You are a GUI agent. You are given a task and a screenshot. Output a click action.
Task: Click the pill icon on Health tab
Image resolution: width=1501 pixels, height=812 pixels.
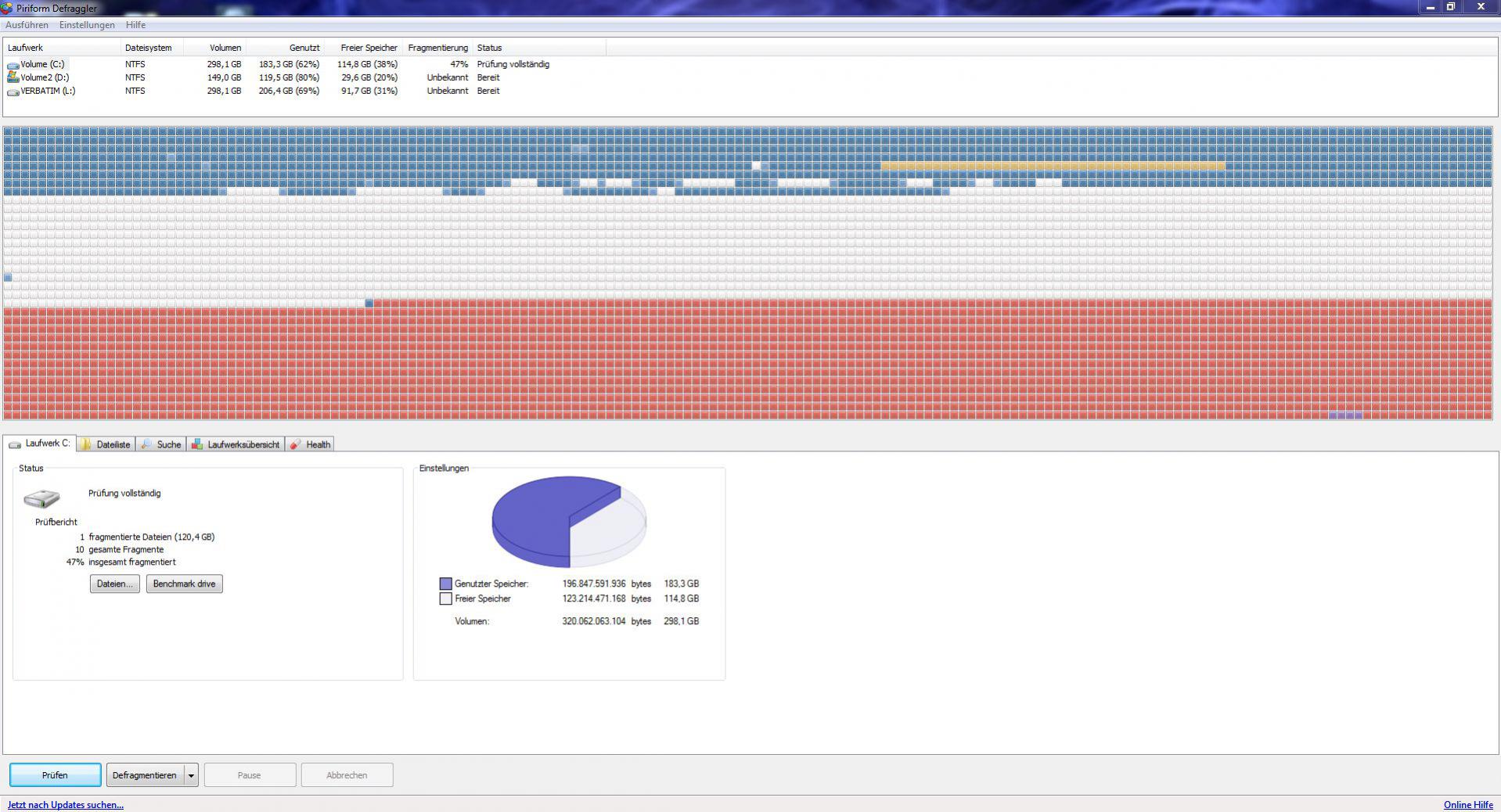pos(295,444)
